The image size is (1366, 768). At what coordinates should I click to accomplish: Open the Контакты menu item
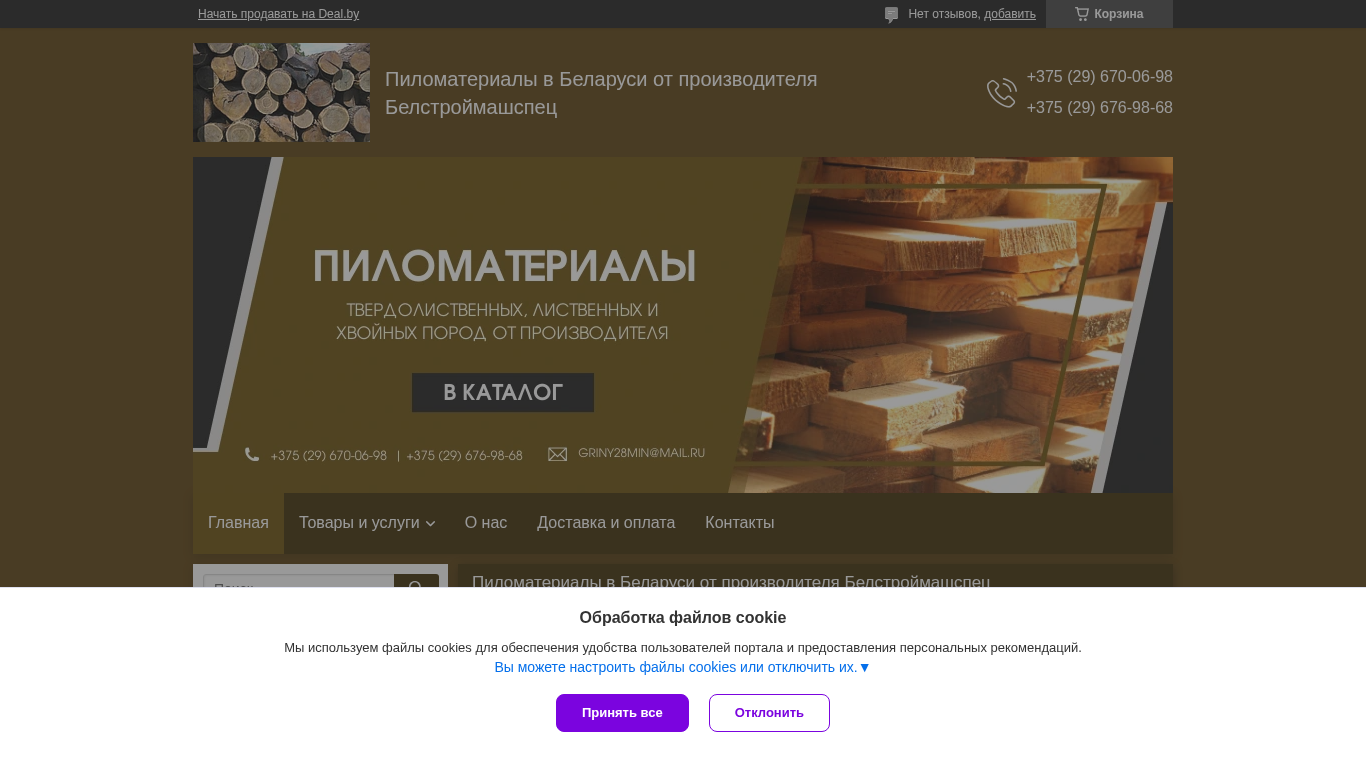pos(740,523)
